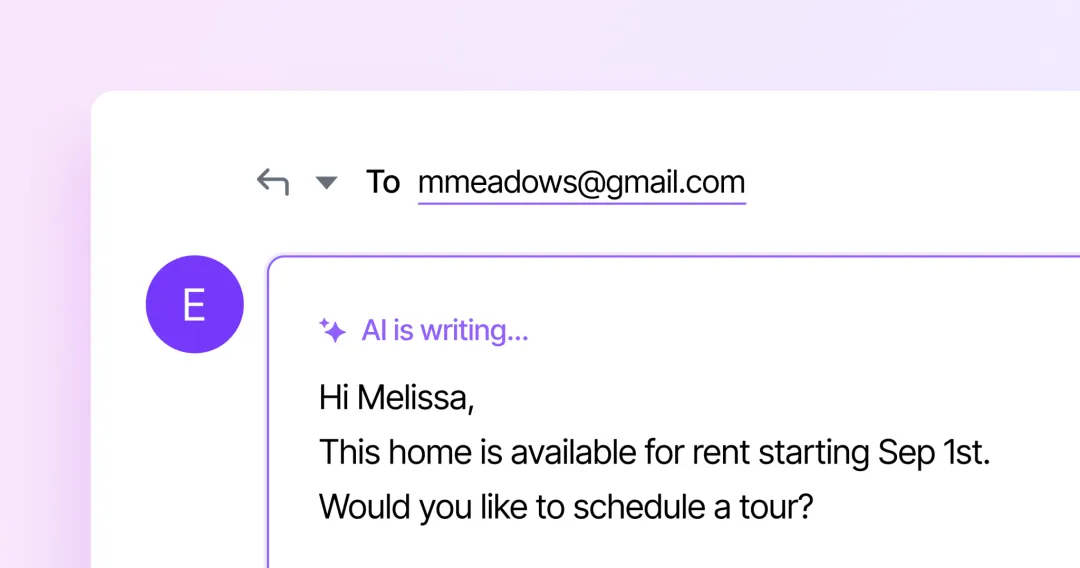This screenshot has height=568, width=1080.
Task: Open the reply type dropdown triangle
Action: (326, 182)
